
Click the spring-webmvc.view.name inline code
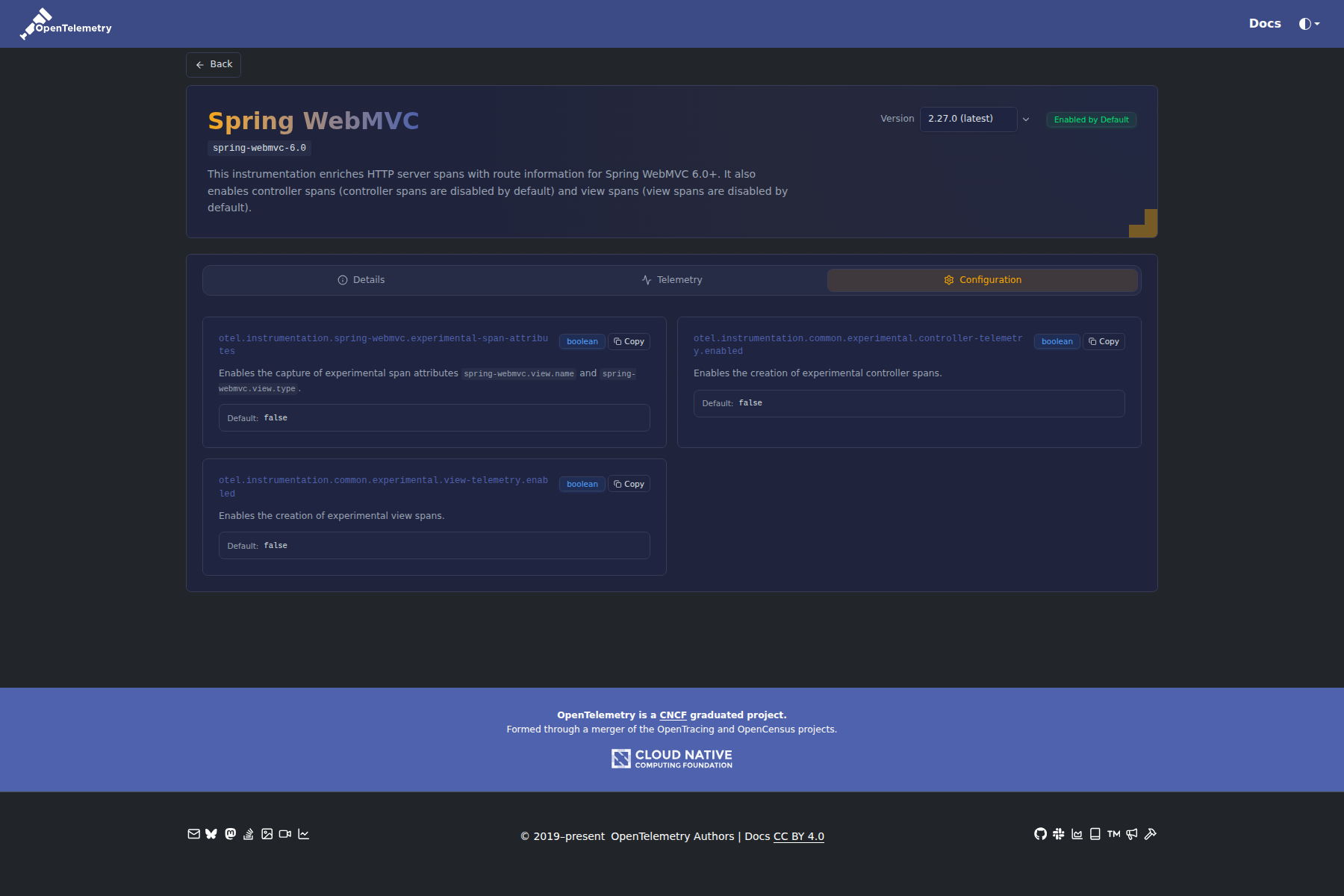[x=519, y=374]
